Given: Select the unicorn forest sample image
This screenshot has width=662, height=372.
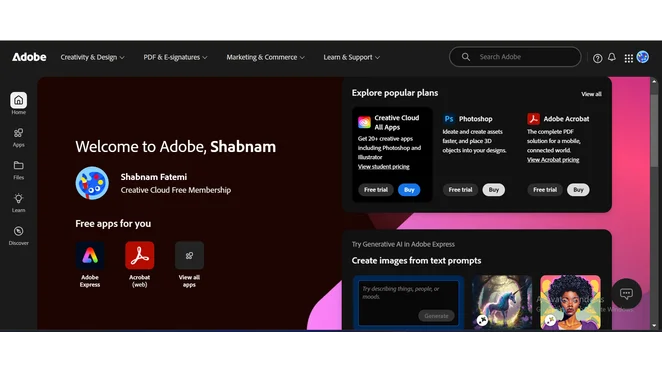Looking at the screenshot, I should (502, 302).
